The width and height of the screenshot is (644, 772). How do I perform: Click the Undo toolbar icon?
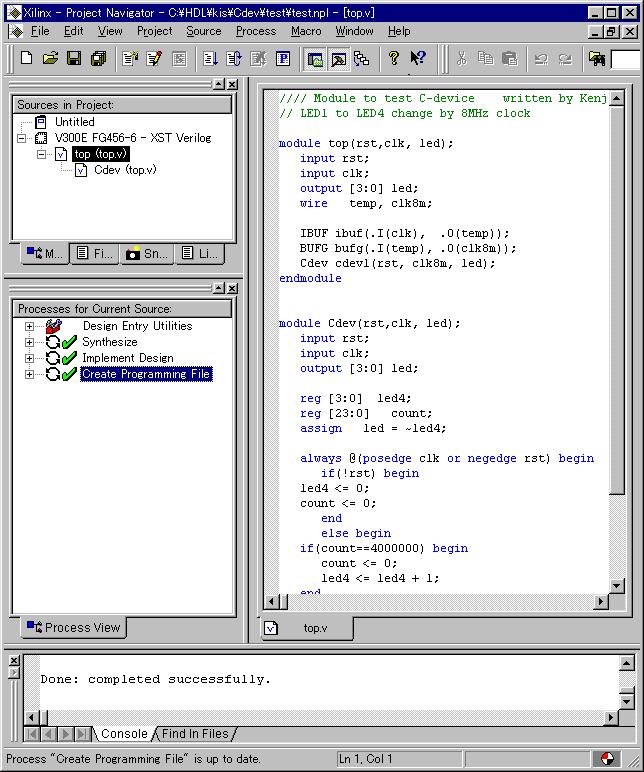coord(541,59)
